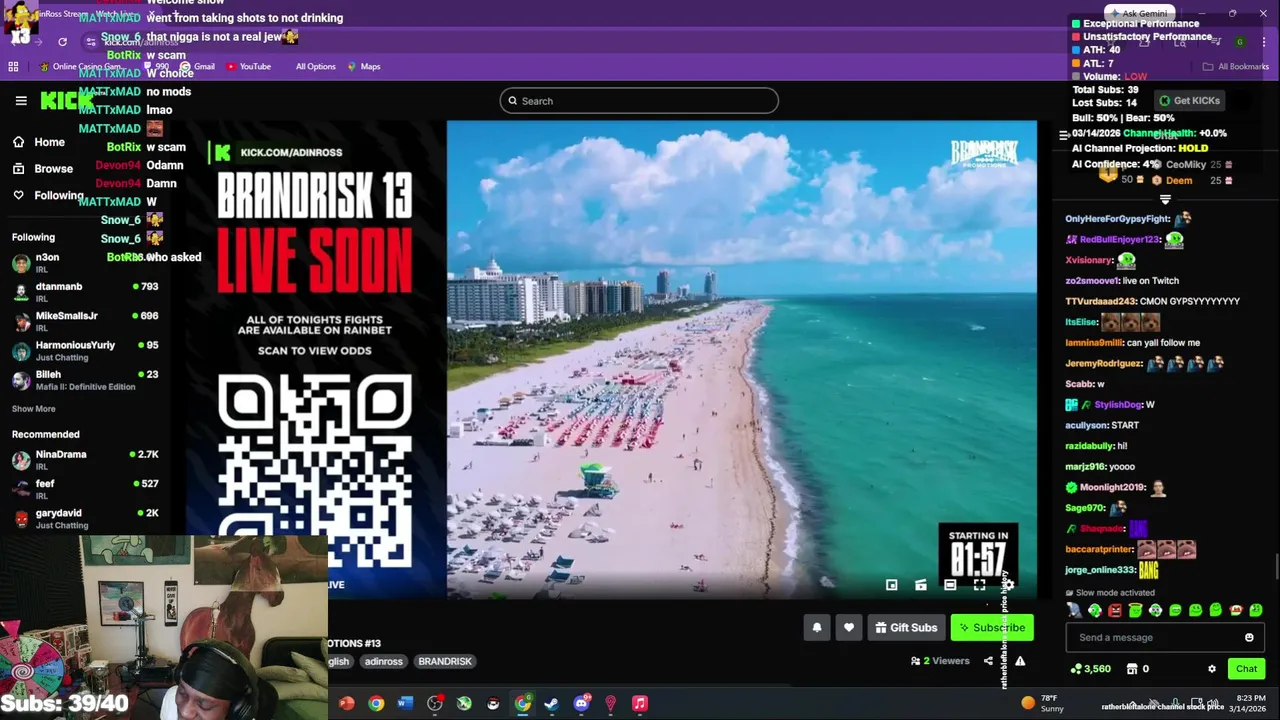The width and height of the screenshot is (1280, 720).
Task: Click the green Subscribe button
Action: (992, 628)
